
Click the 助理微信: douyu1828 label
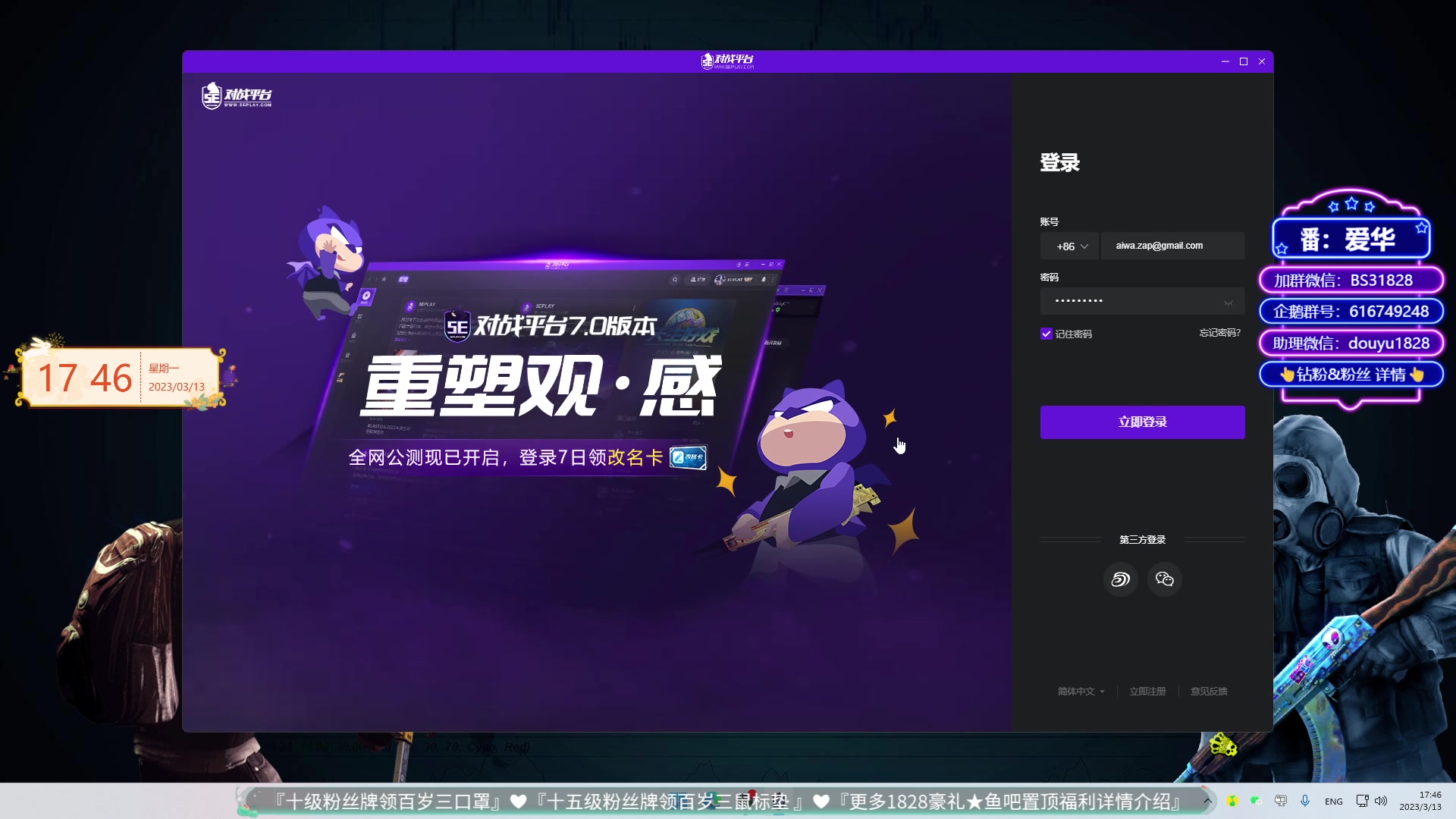(1351, 344)
